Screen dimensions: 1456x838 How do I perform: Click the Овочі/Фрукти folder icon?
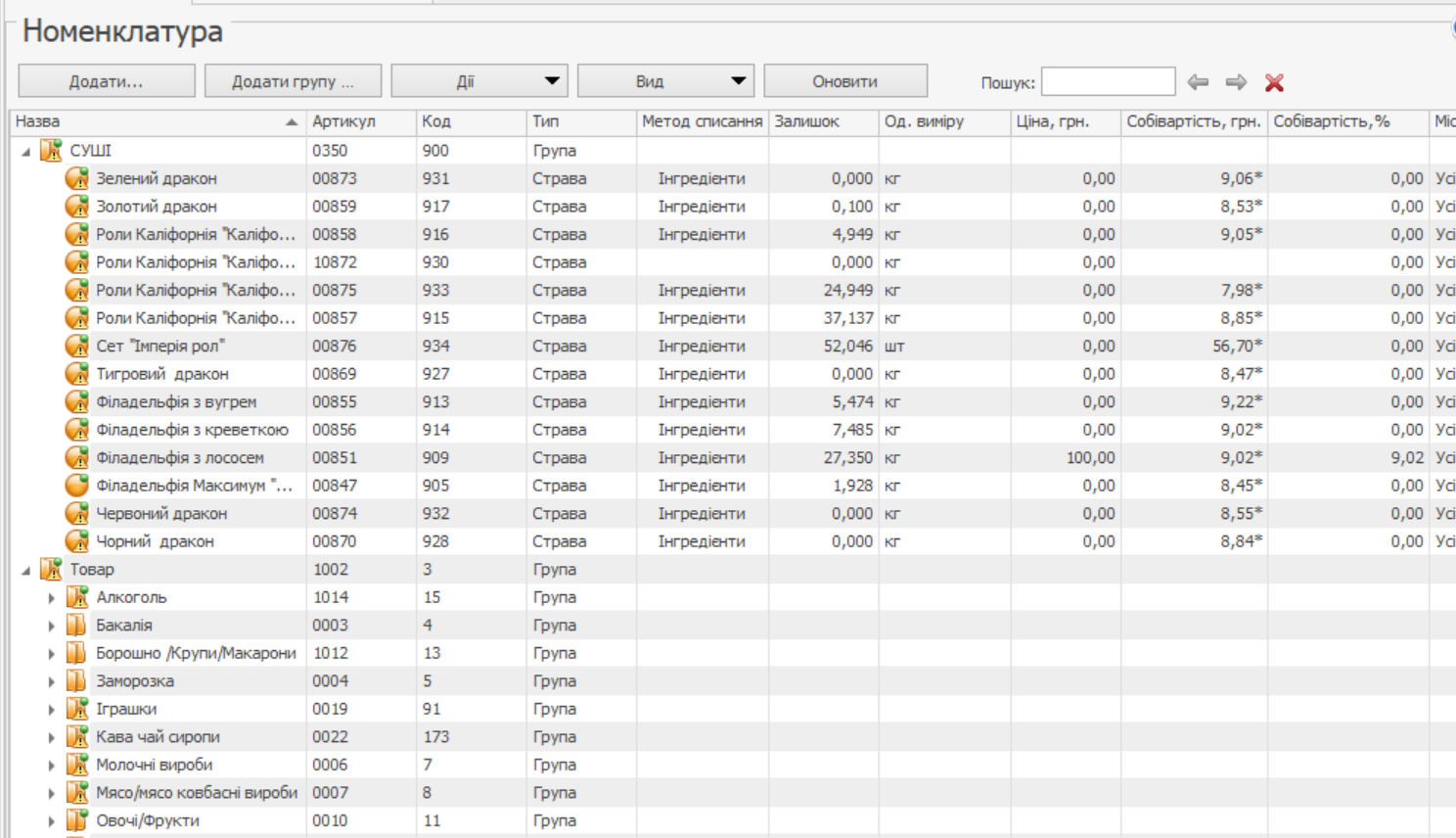click(x=77, y=820)
